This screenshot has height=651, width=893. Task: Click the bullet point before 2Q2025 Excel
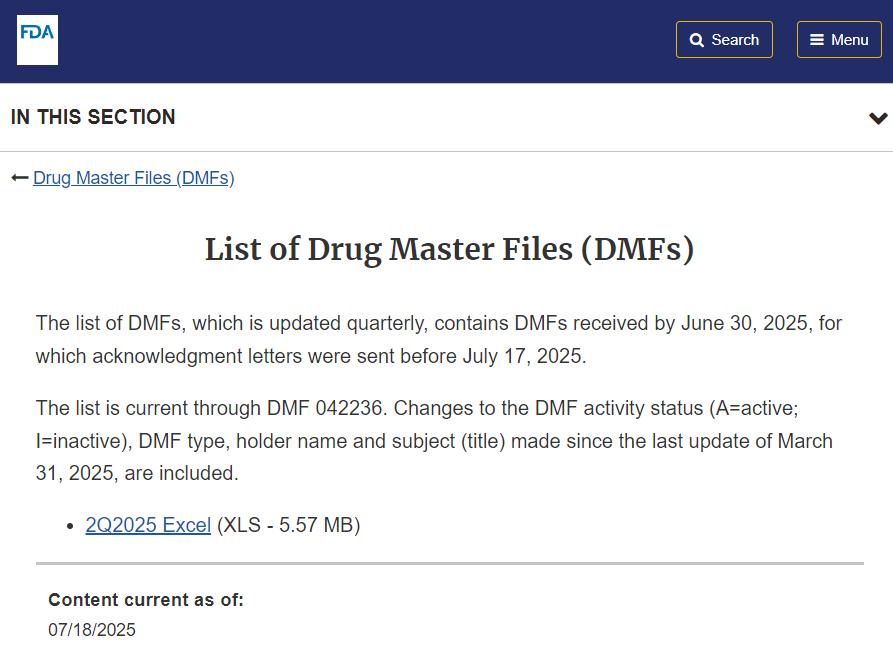69,526
